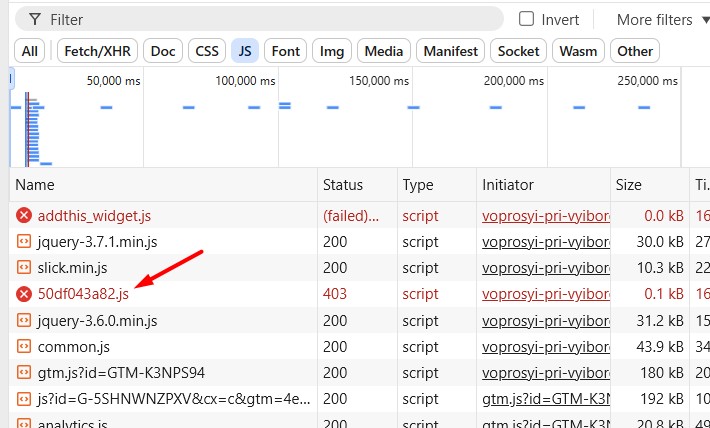Filter requests by Other type

click(x=635, y=51)
